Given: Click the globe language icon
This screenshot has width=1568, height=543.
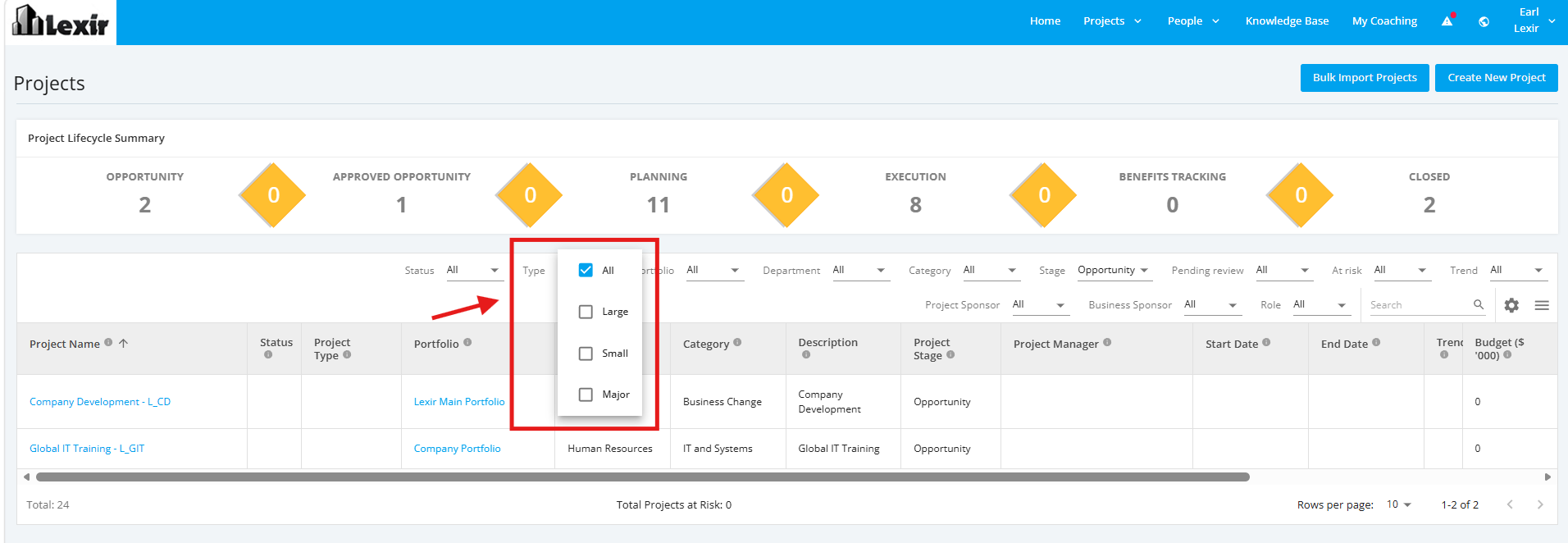Looking at the screenshot, I should click(1484, 21).
